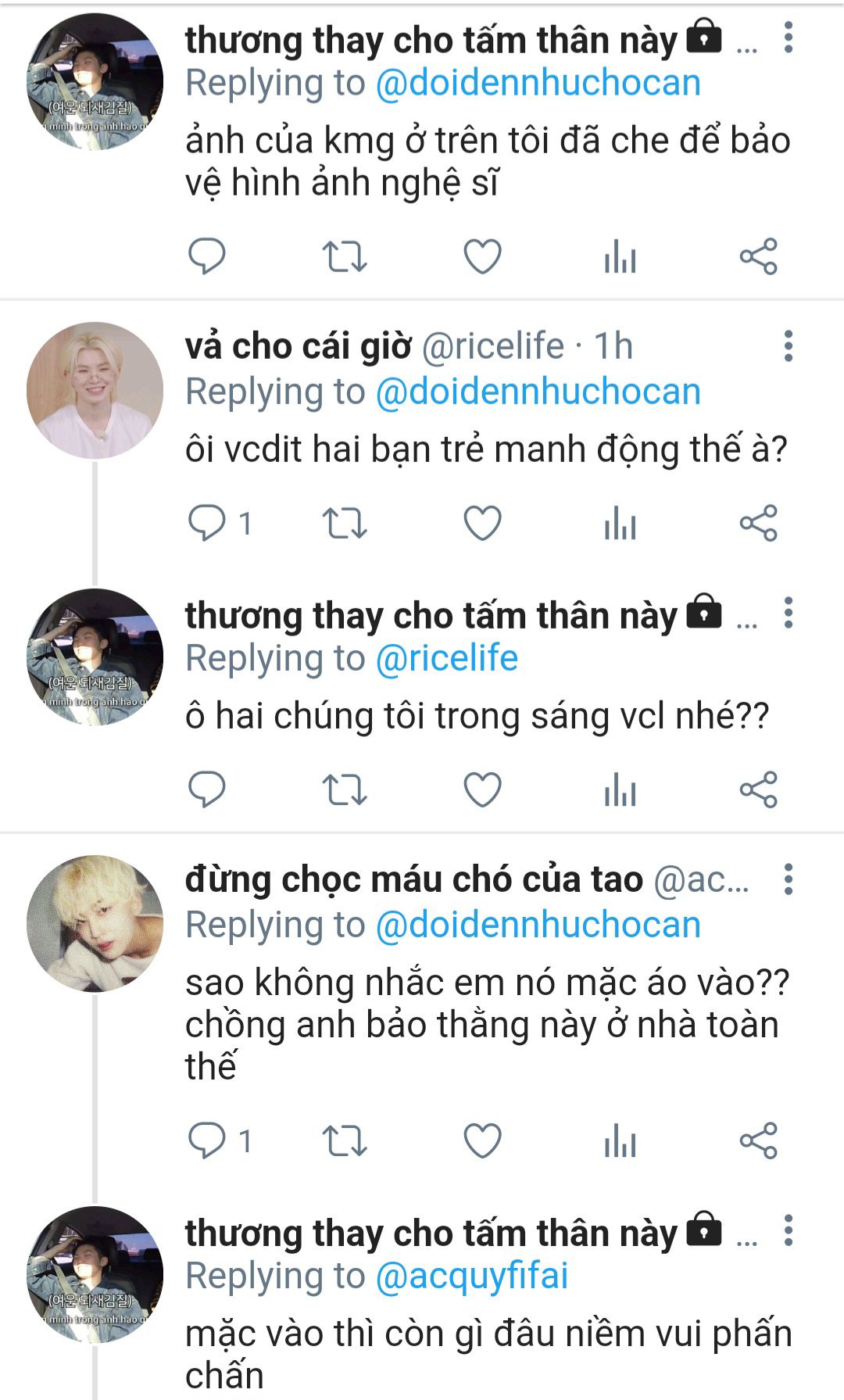Retweet the 'ảnh của kmg ở trên' tweet
The width and height of the screenshot is (844, 1400).
345,256
